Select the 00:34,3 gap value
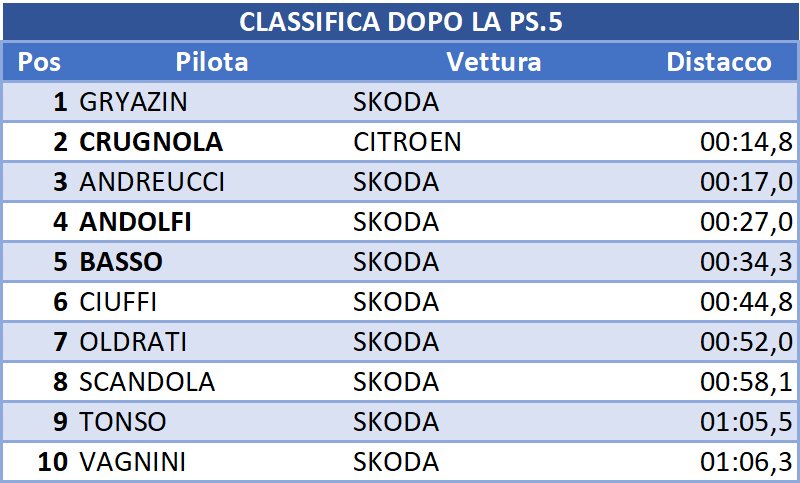This screenshot has height=483, width=800. 746,262
